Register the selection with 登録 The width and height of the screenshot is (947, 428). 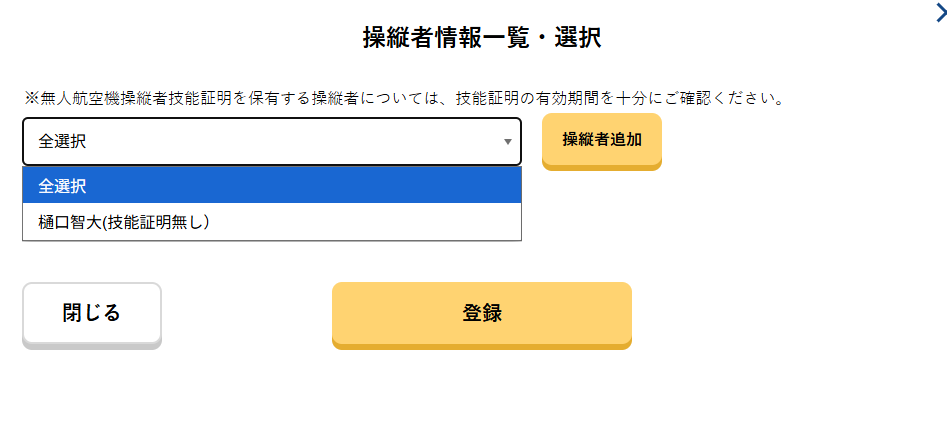click(x=481, y=313)
